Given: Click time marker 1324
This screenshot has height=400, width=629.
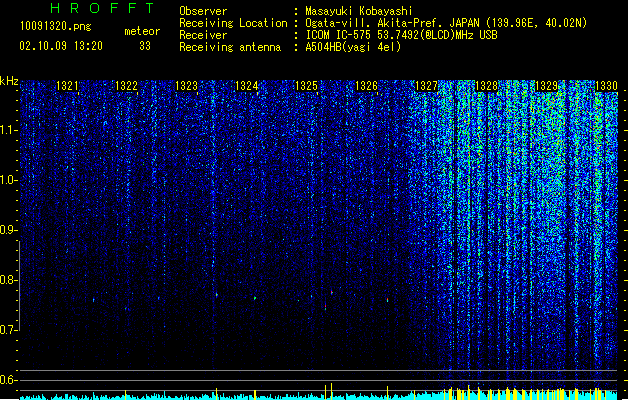Looking at the screenshot, I should 246,86.
